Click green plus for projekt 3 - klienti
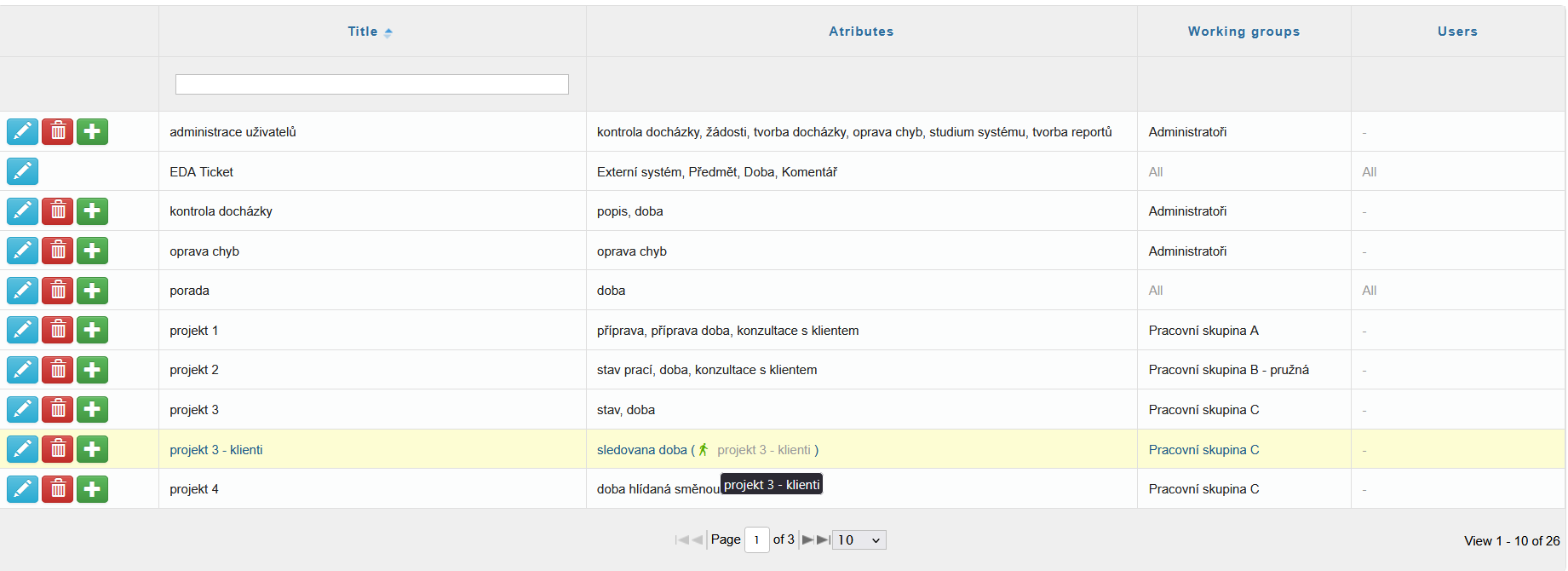The width and height of the screenshot is (1568, 571). point(92,449)
